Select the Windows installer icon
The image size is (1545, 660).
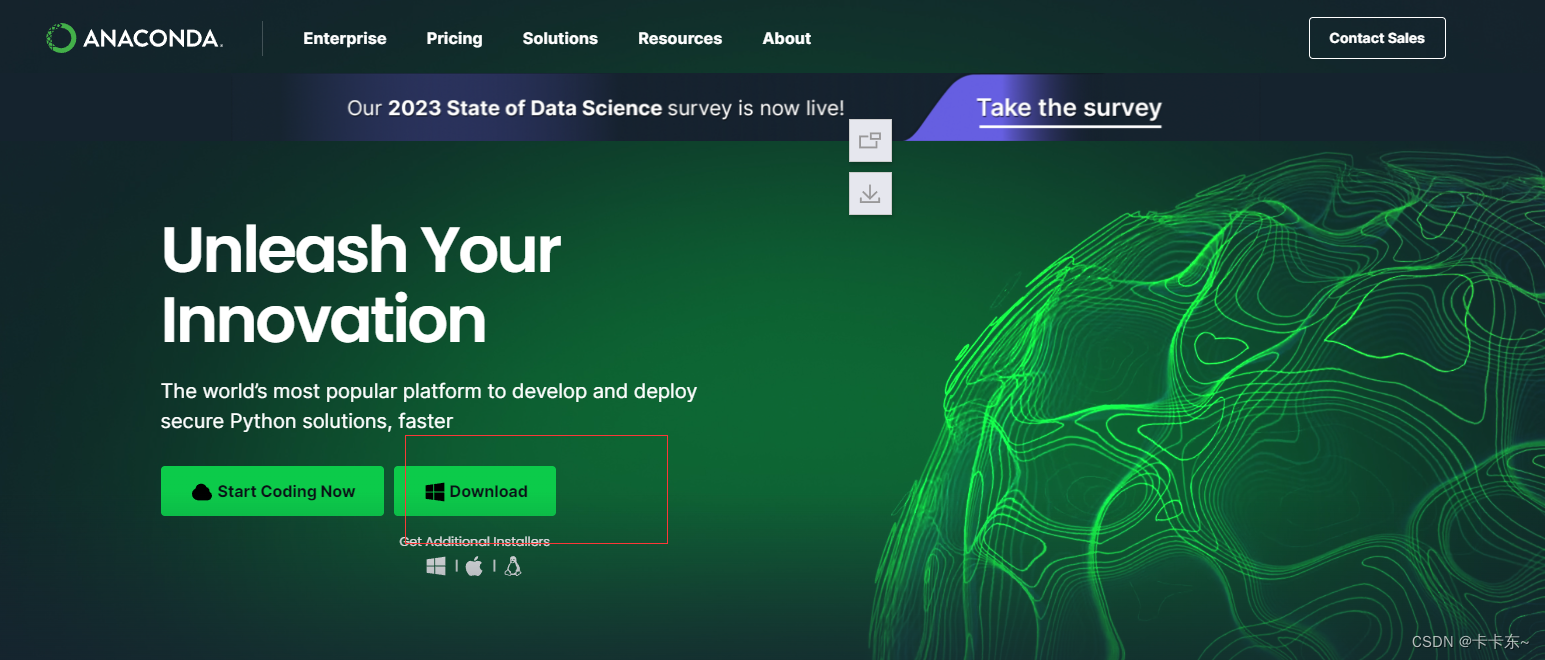pos(436,566)
